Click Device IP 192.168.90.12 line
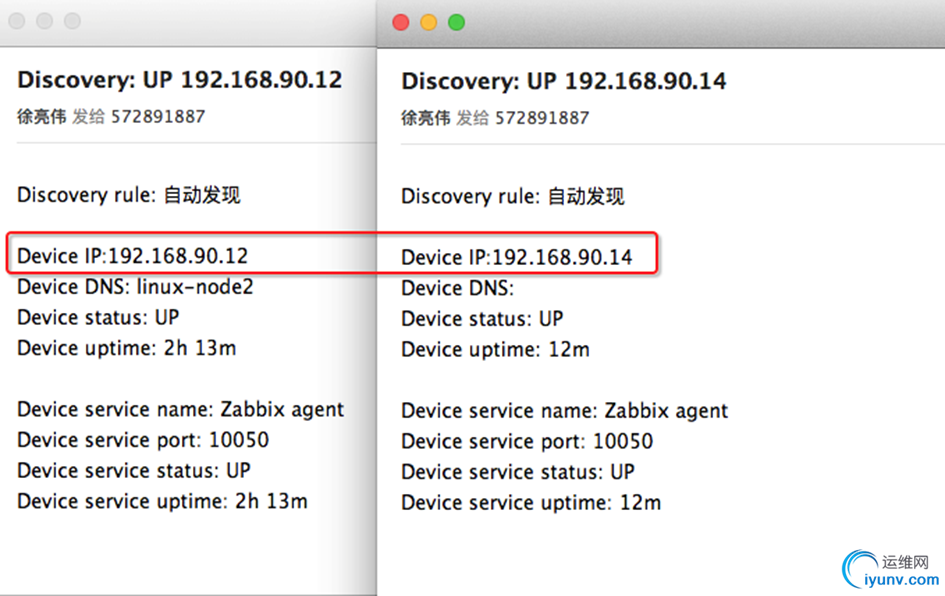945x596 pixels. [133, 256]
